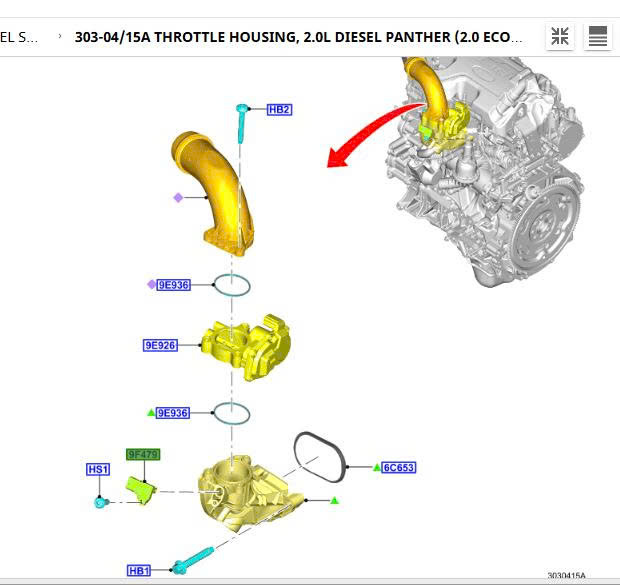Click the green highlighted 9F479 label

[142, 454]
